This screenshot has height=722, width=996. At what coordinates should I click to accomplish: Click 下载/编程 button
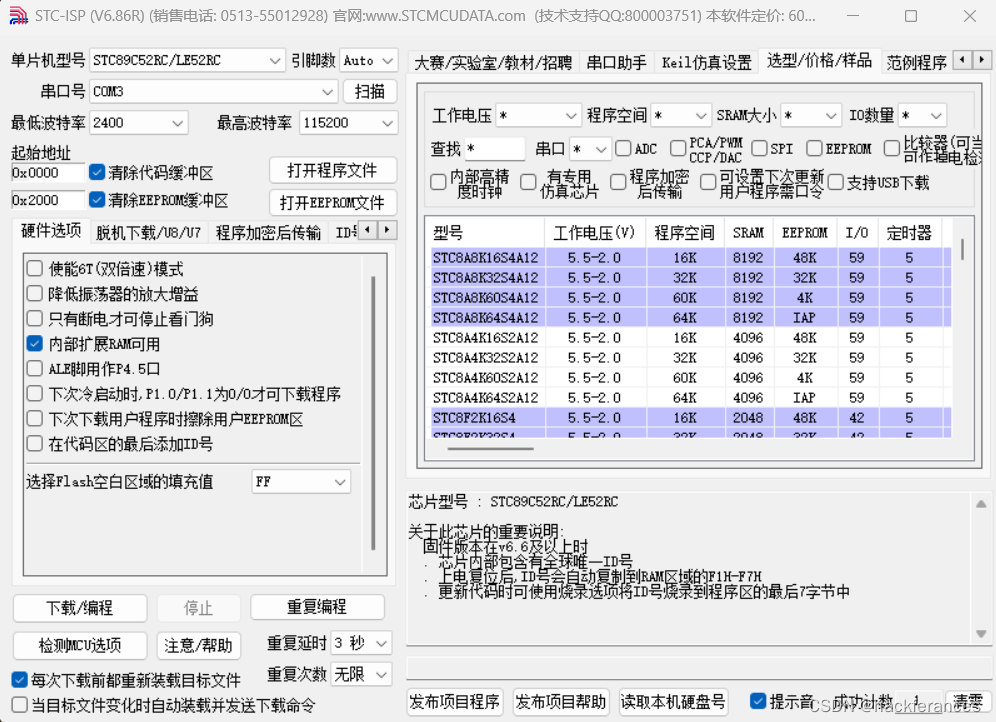click(80, 608)
